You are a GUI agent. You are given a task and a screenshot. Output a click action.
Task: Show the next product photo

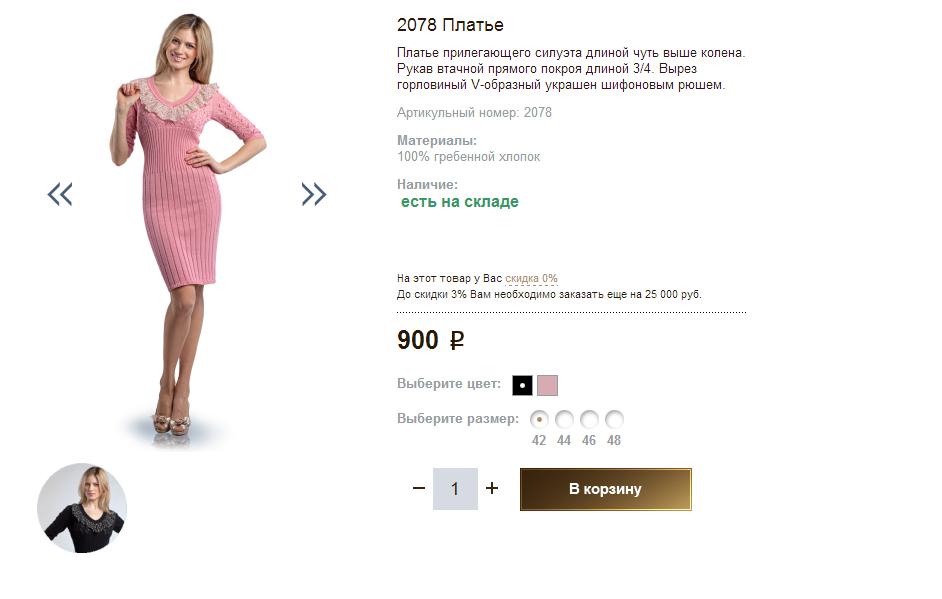click(x=314, y=194)
